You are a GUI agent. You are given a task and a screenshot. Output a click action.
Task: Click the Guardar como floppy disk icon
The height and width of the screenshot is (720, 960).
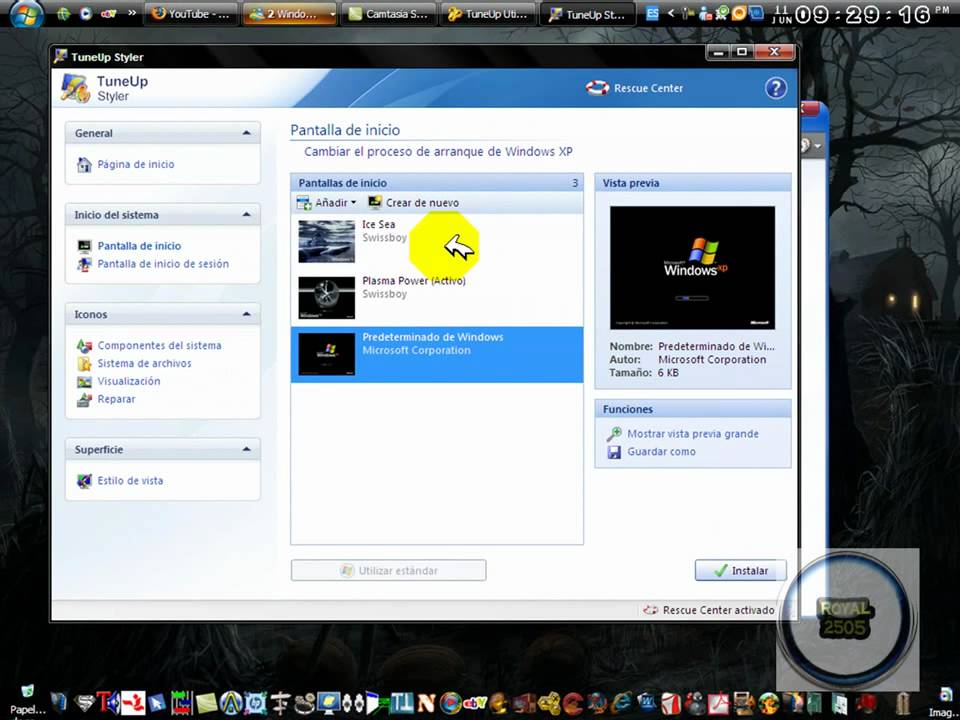tap(613, 452)
